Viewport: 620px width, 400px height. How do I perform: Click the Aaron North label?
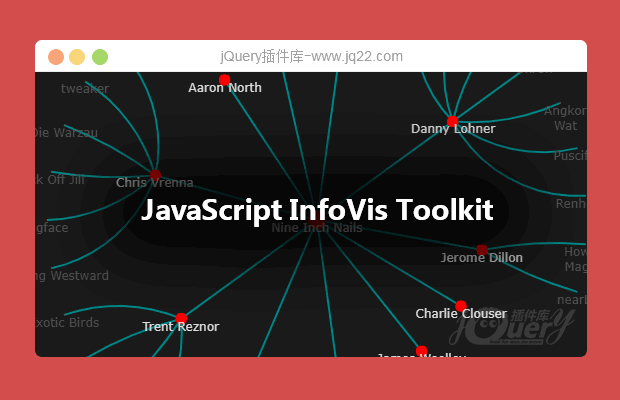[225, 88]
